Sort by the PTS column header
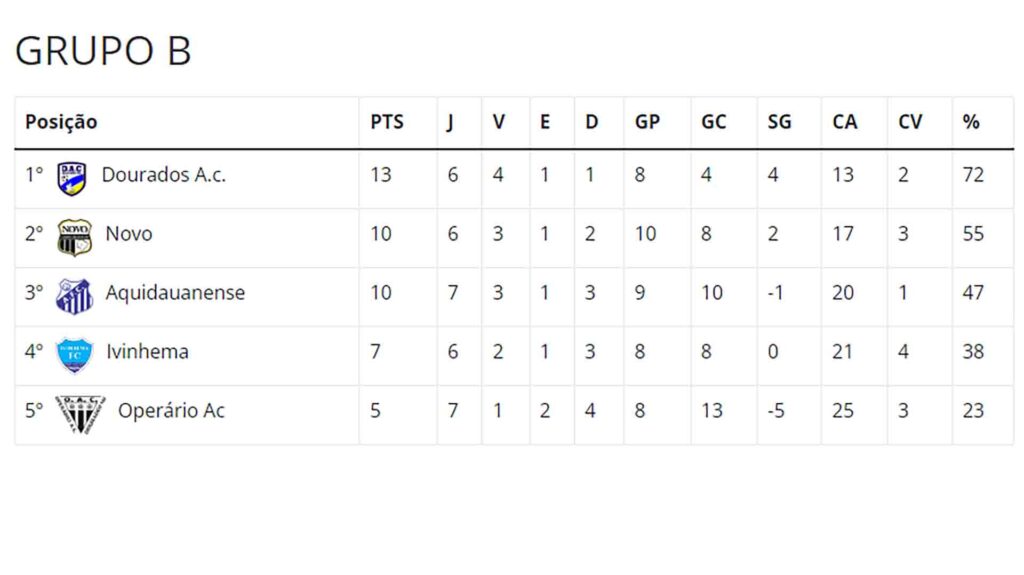 (387, 122)
